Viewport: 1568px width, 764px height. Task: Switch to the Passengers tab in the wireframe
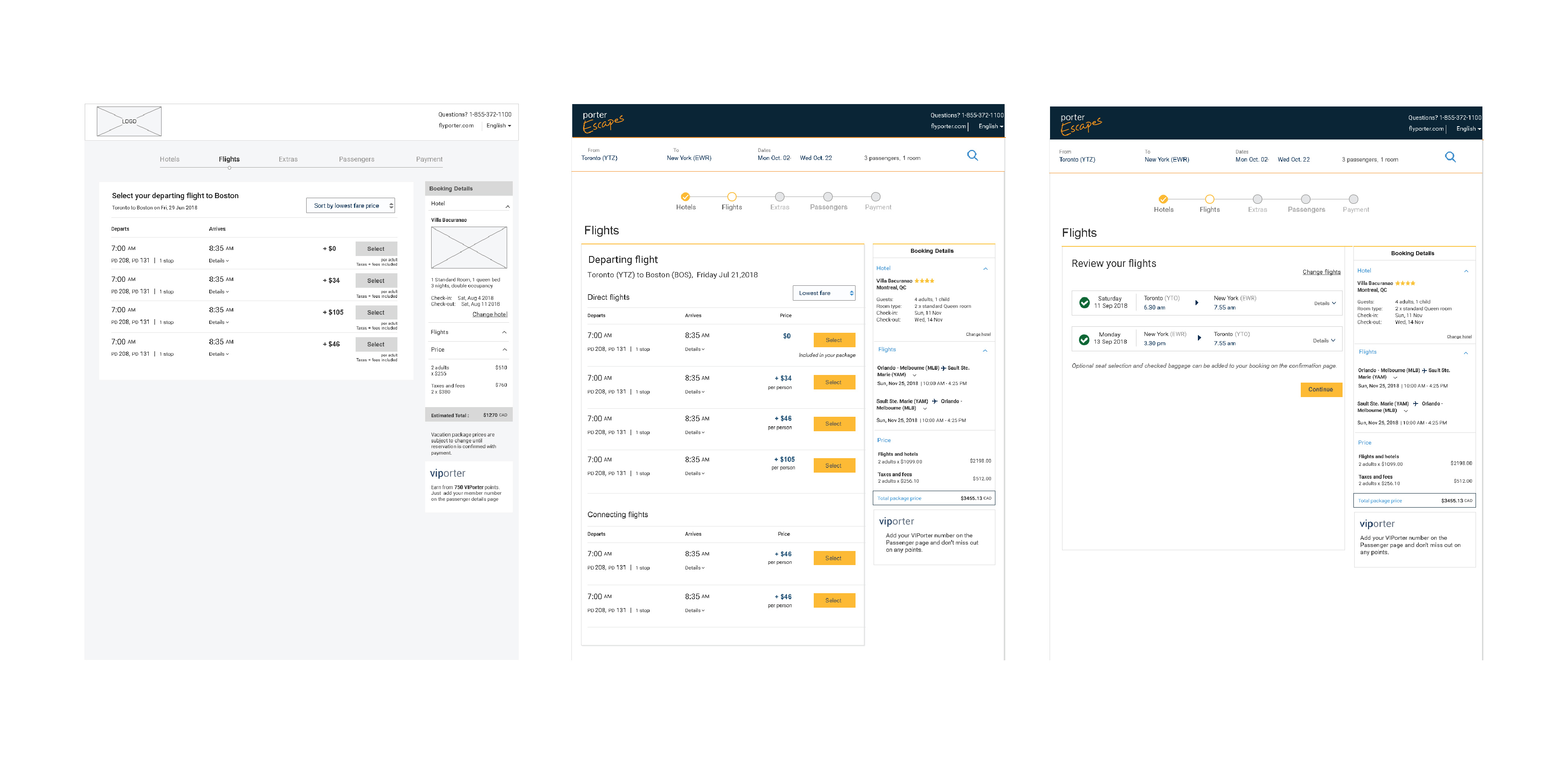pos(356,160)
